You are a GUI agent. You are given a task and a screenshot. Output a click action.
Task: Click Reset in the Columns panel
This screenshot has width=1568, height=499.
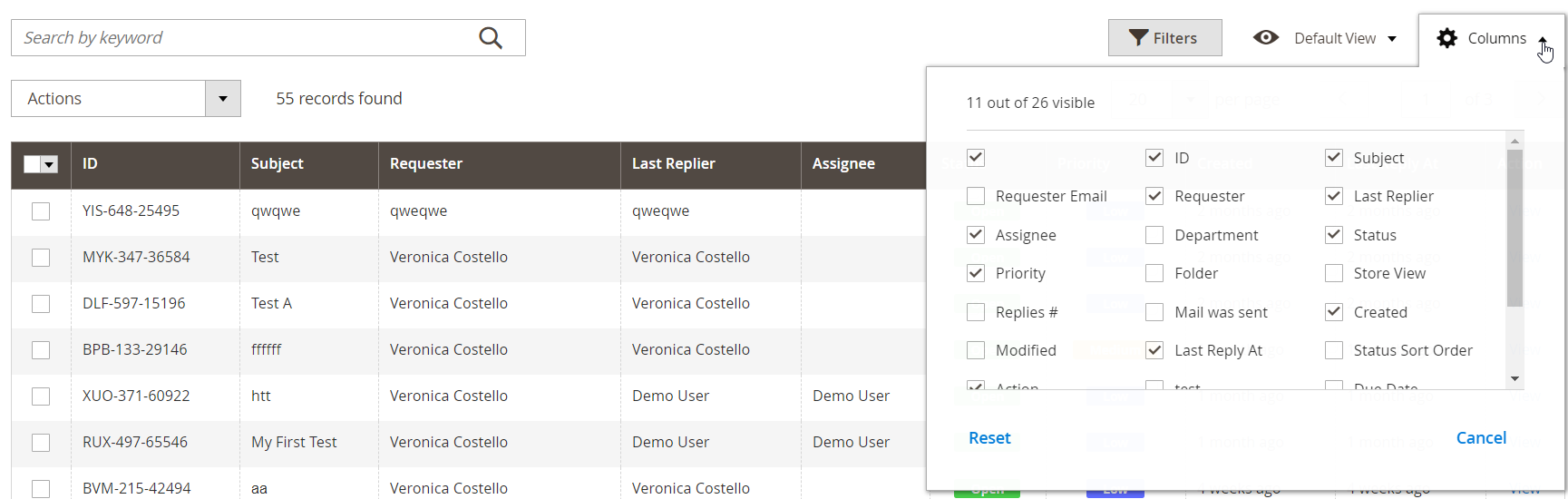point(989,438)
